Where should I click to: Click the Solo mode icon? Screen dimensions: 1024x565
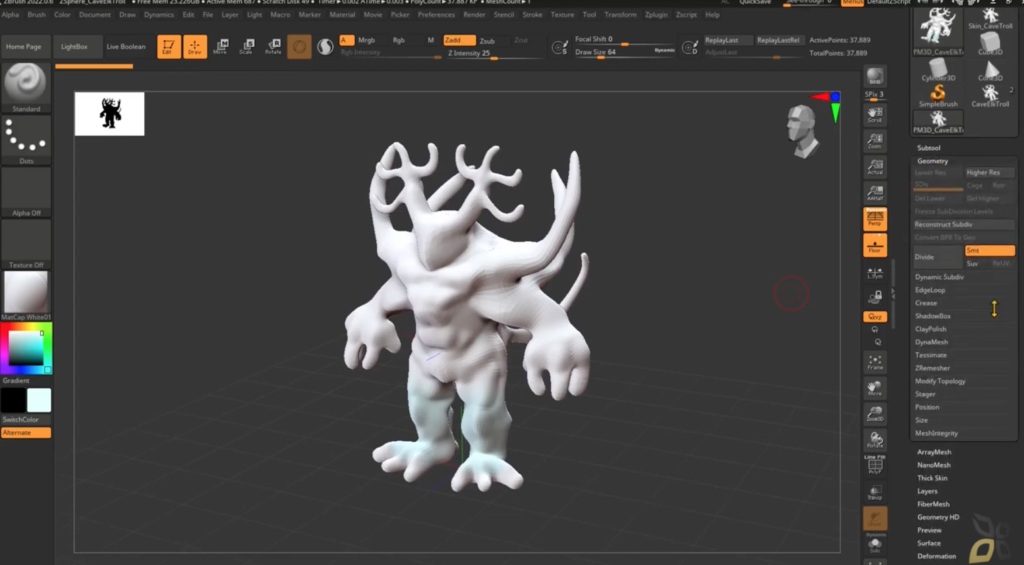[x=874, y=543]
